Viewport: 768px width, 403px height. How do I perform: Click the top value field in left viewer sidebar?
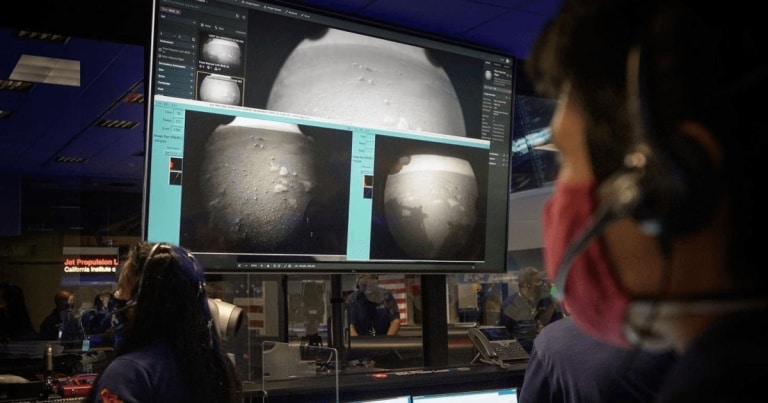point(178,114)
